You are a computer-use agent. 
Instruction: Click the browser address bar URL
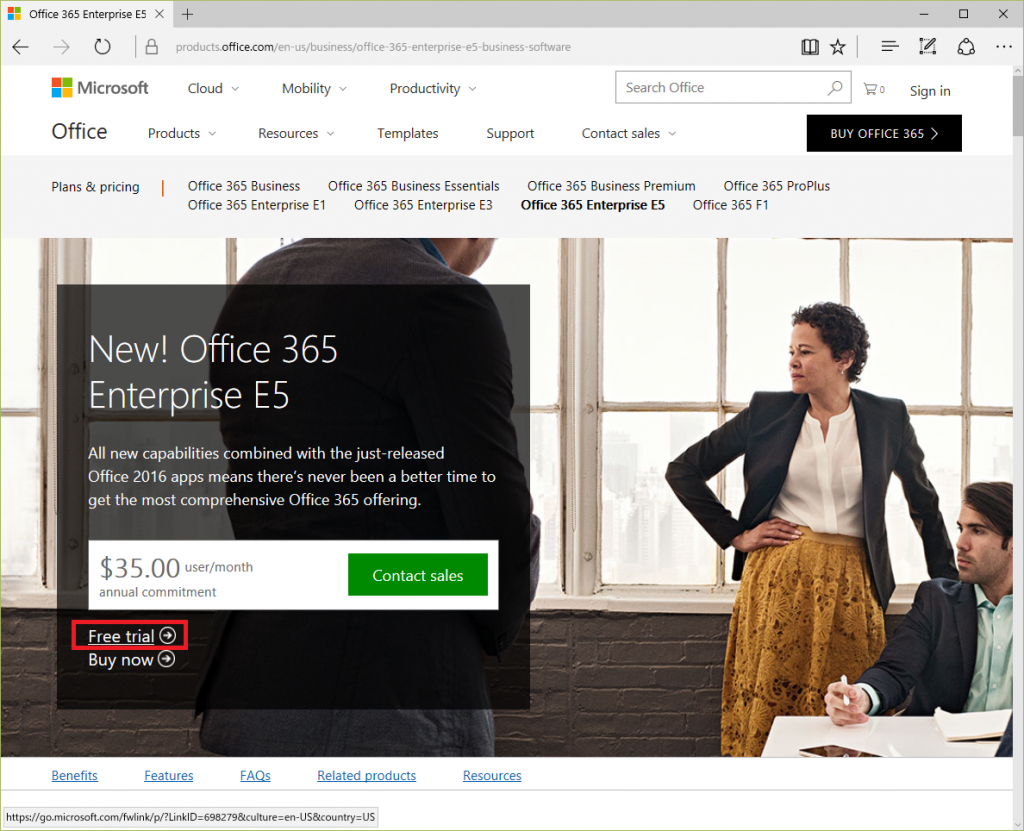click(x=373, y=47)
